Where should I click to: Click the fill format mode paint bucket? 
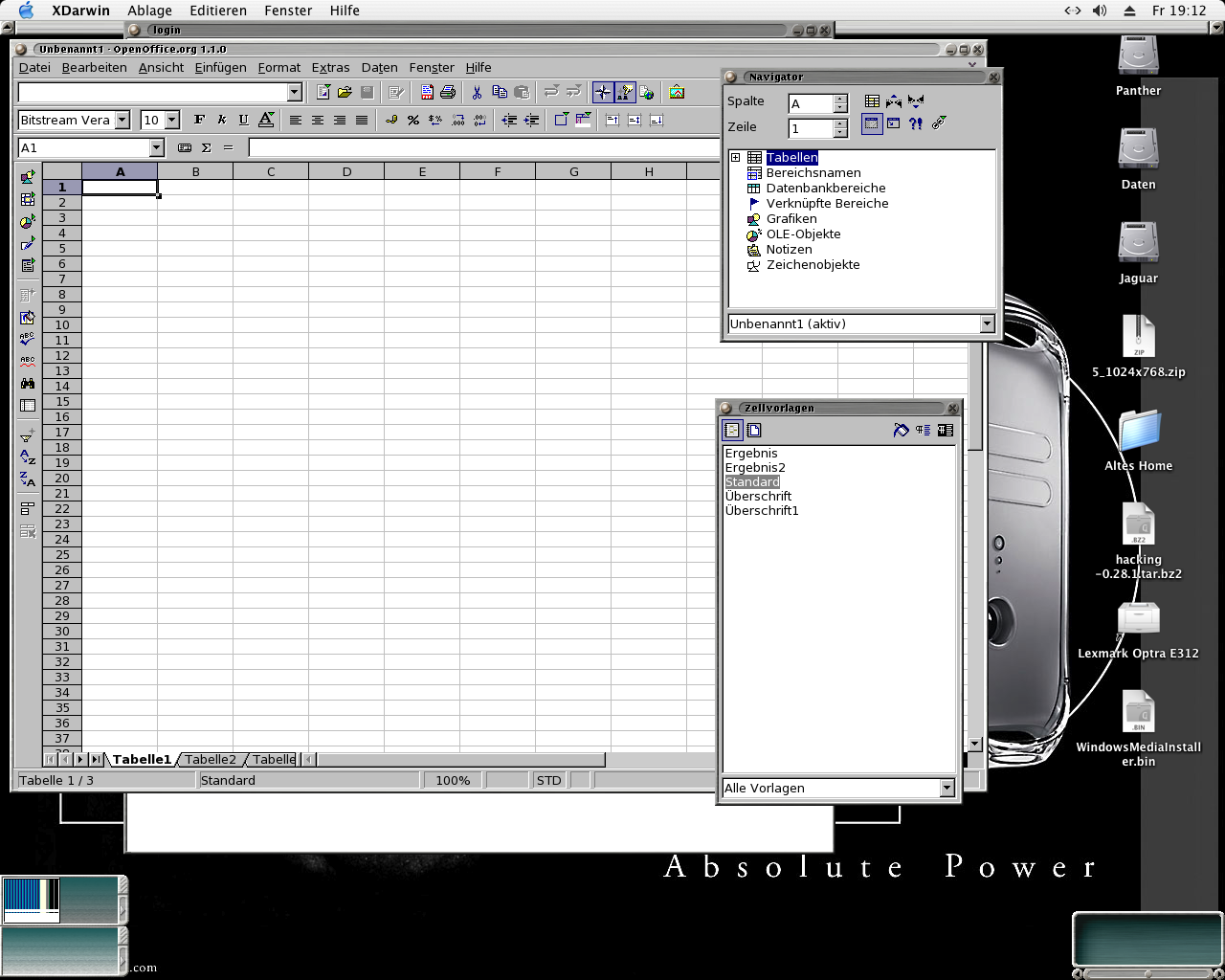tap(901, 431)
